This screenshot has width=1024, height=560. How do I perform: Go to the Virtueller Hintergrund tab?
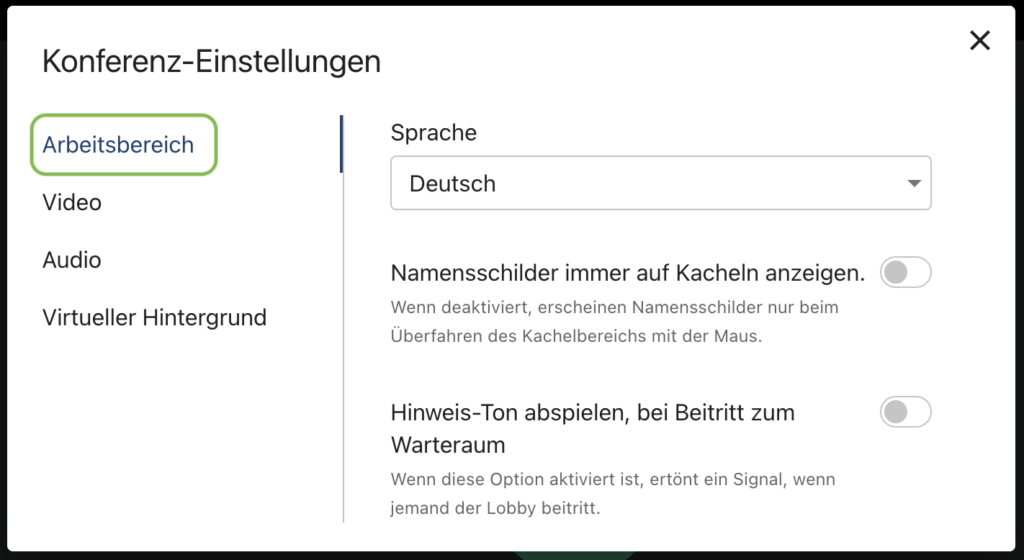click(154, 318)
